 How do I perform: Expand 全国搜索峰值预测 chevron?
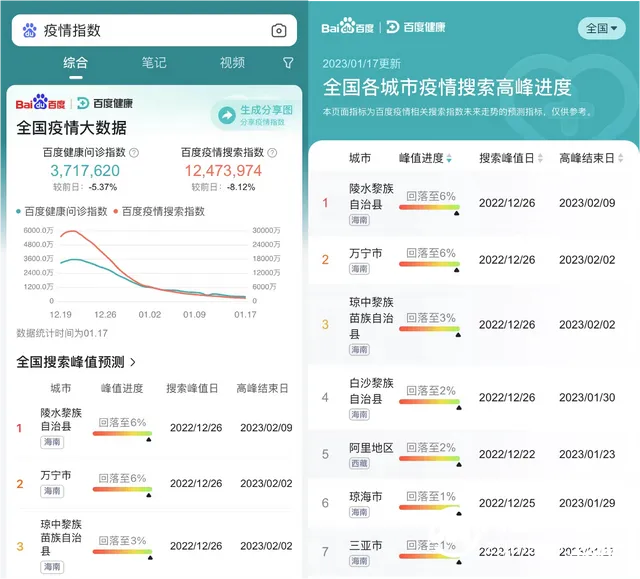click(x=133, y=362)
